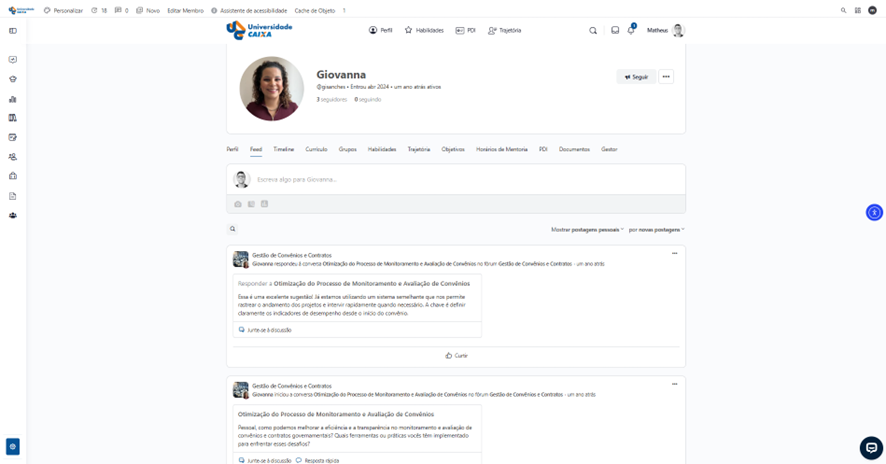886x464 pixels.
Task: Click the camera icon in post composer
Action: [238, 204]
